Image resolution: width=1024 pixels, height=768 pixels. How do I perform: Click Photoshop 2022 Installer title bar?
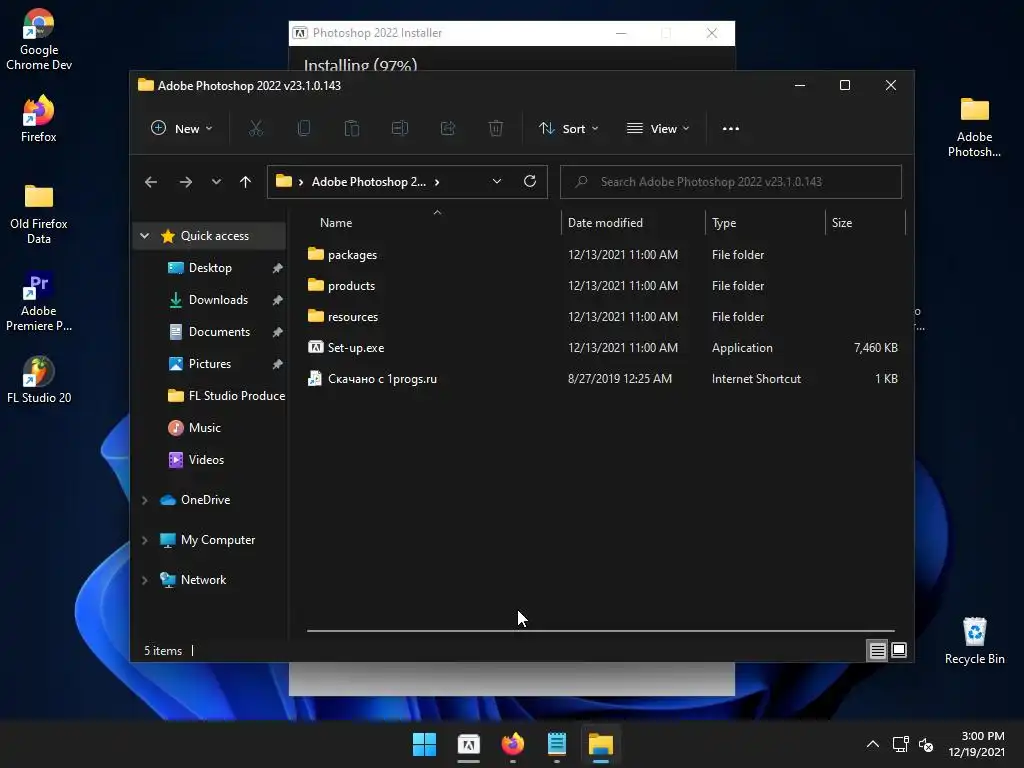[x=511, y=33]
